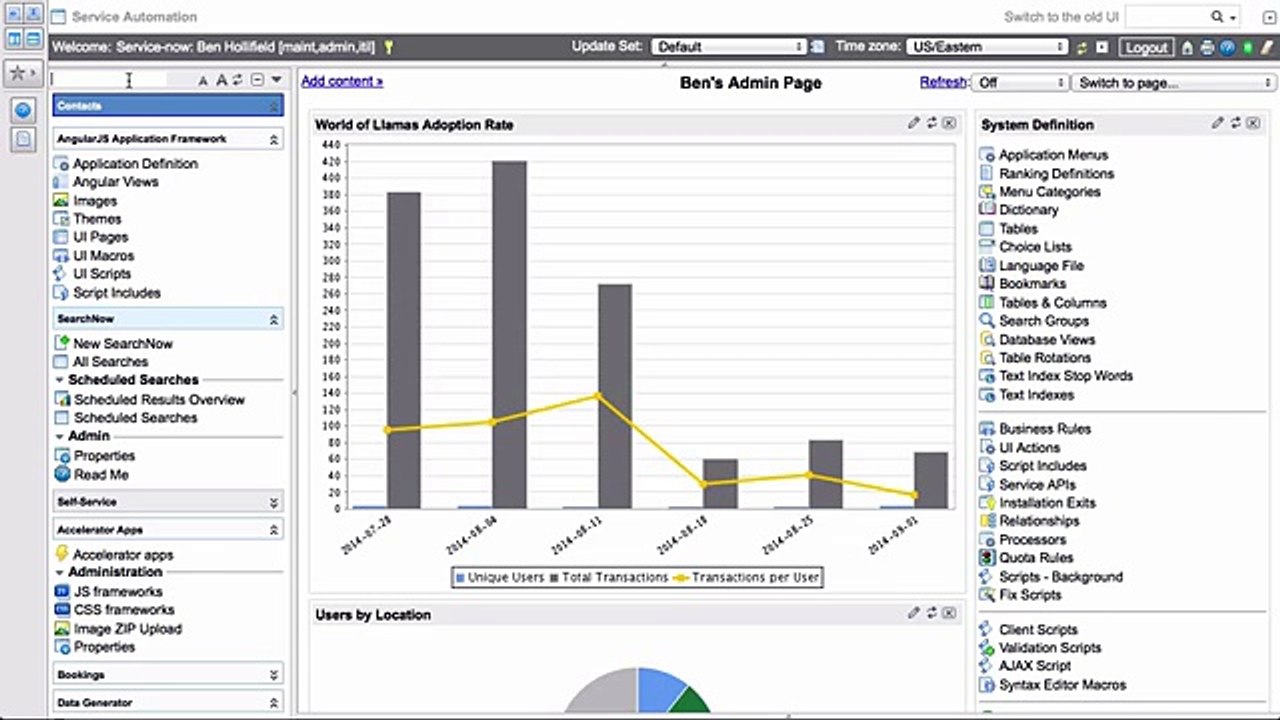Open navigator dropdown arrow menu
Image resolution: width=1280 pixels, height=720 pixels.
pos(276,80)
